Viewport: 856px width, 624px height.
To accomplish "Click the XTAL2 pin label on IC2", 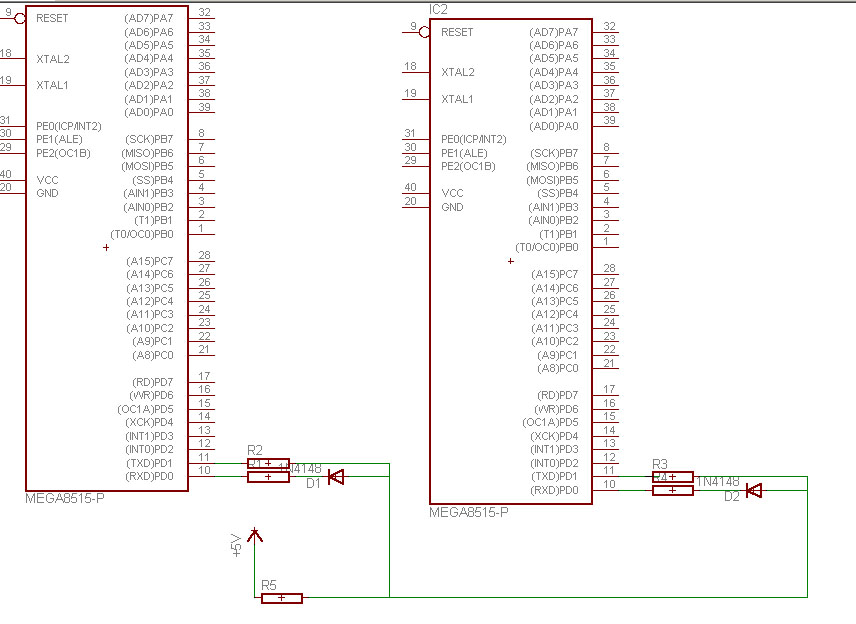I will [x=457, y=72].
